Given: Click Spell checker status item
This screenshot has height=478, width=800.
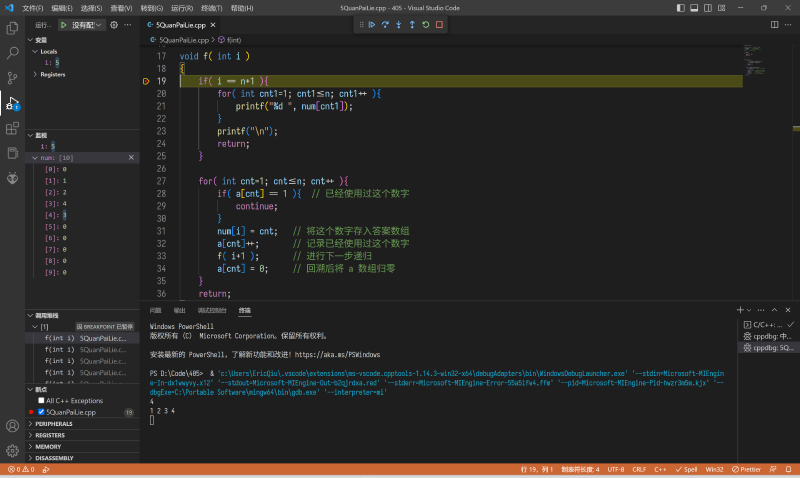Looking at the screenshot, I should click(x=686, y=469).
